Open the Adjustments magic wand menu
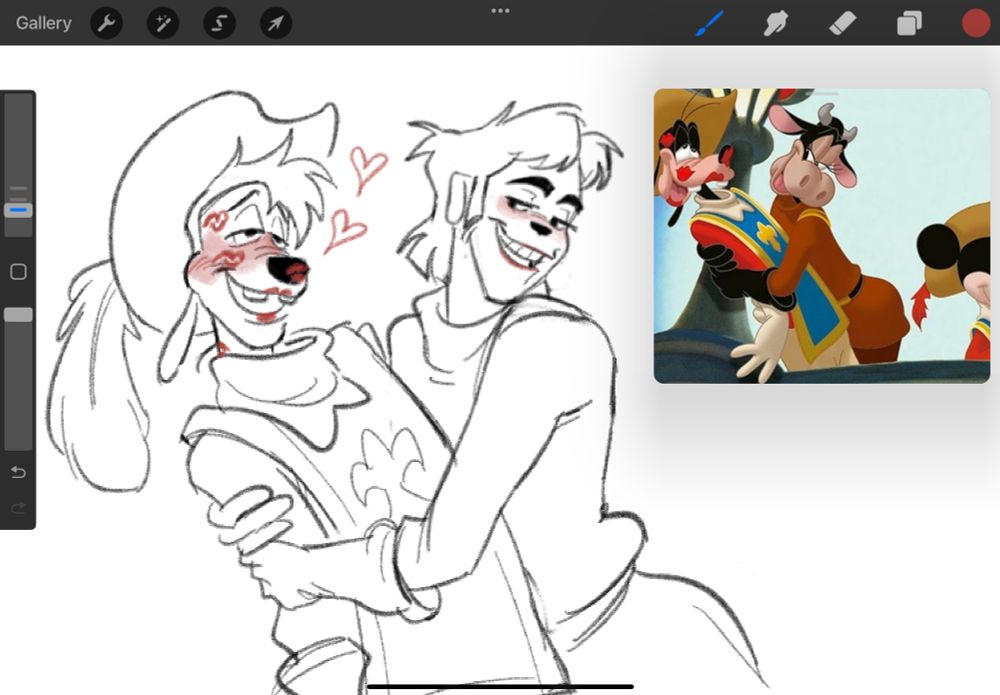Image resolution: width=1000 pixels, height=695 pixels. tap(163, 24)
